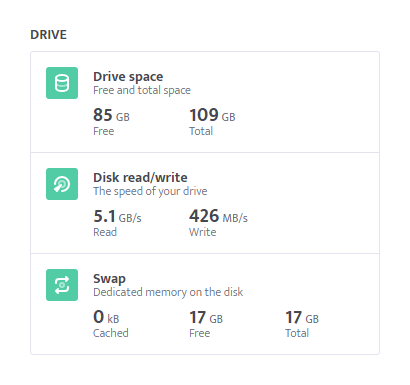Click 'The speed of your drive' subtitle
Image resolution: width=410 pixels, height=385 pixels.
(x=150, y=191)
